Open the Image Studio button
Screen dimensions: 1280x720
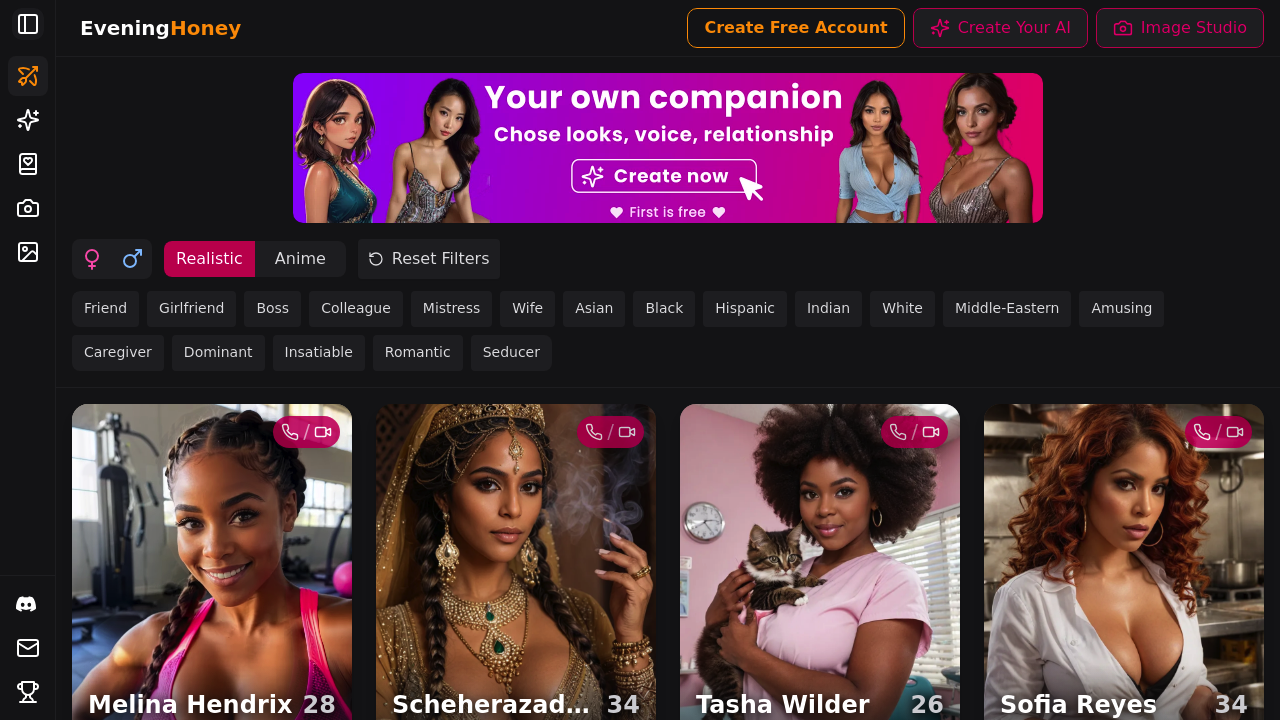(1180, 28)
